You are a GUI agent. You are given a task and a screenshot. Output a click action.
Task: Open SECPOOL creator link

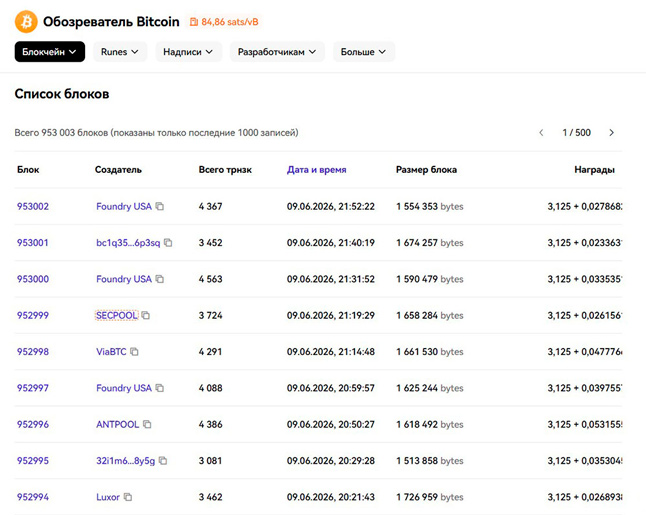(117, 315)
